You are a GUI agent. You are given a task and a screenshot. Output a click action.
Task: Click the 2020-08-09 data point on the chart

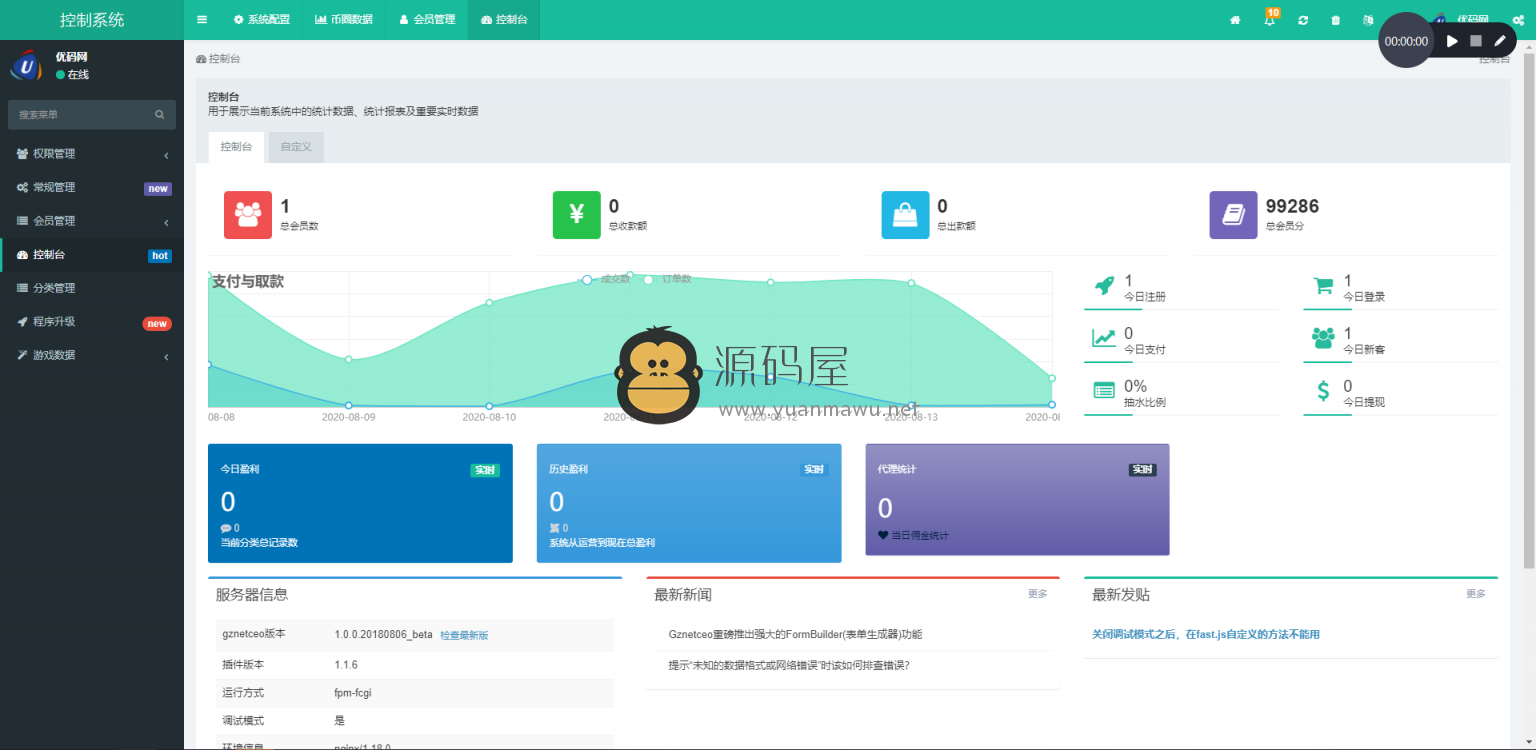pos(349,359)
